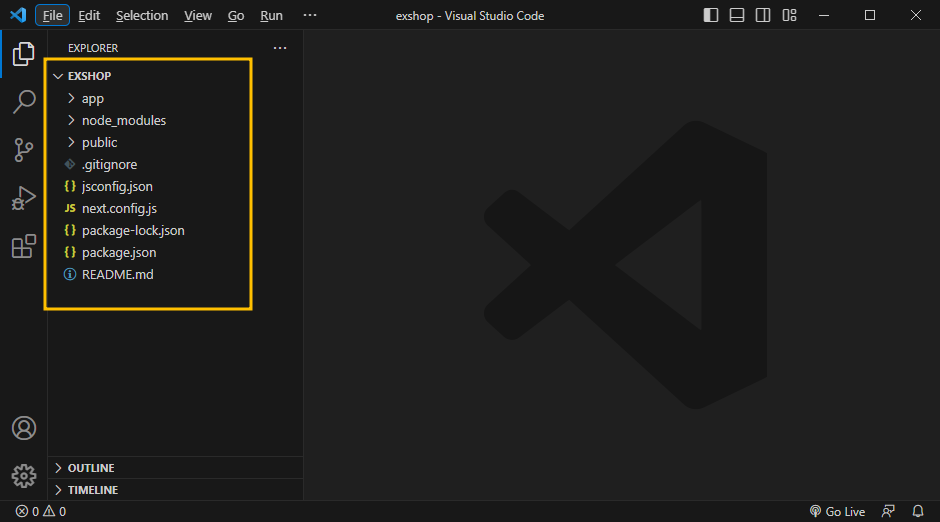Open the next.config.js file
This screenshot has height=522, width=940.
(175, 209)
